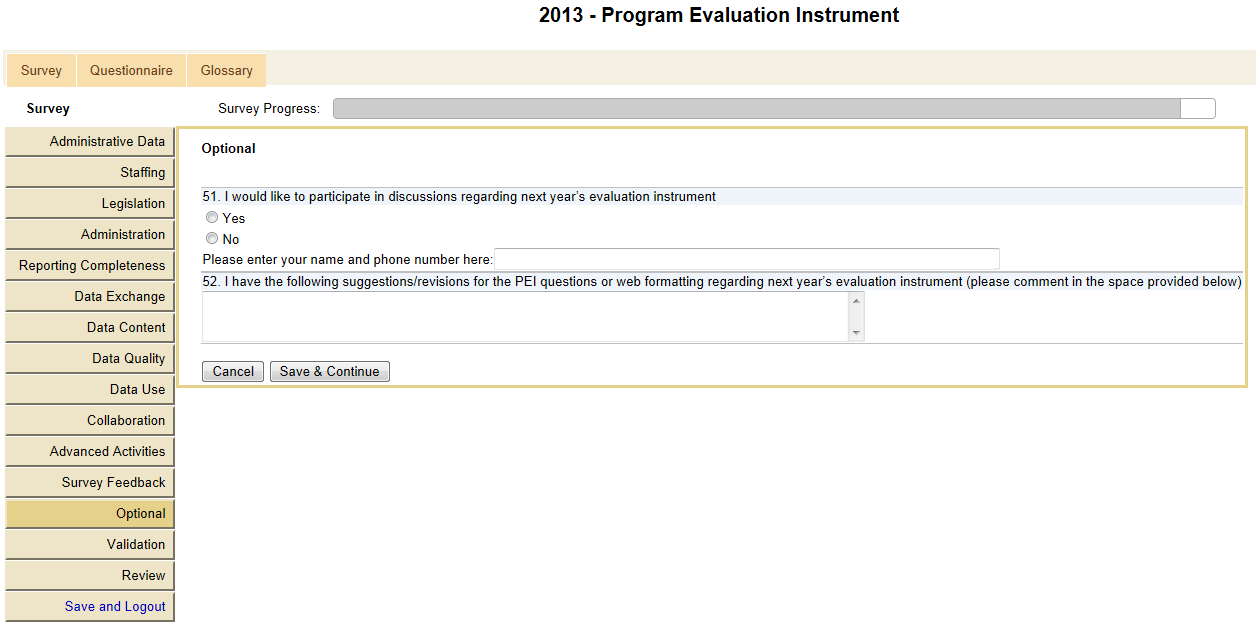Select the Legislation sidebar item
The height and width of the screenshot is (637, 1256).
coord(90,204)
